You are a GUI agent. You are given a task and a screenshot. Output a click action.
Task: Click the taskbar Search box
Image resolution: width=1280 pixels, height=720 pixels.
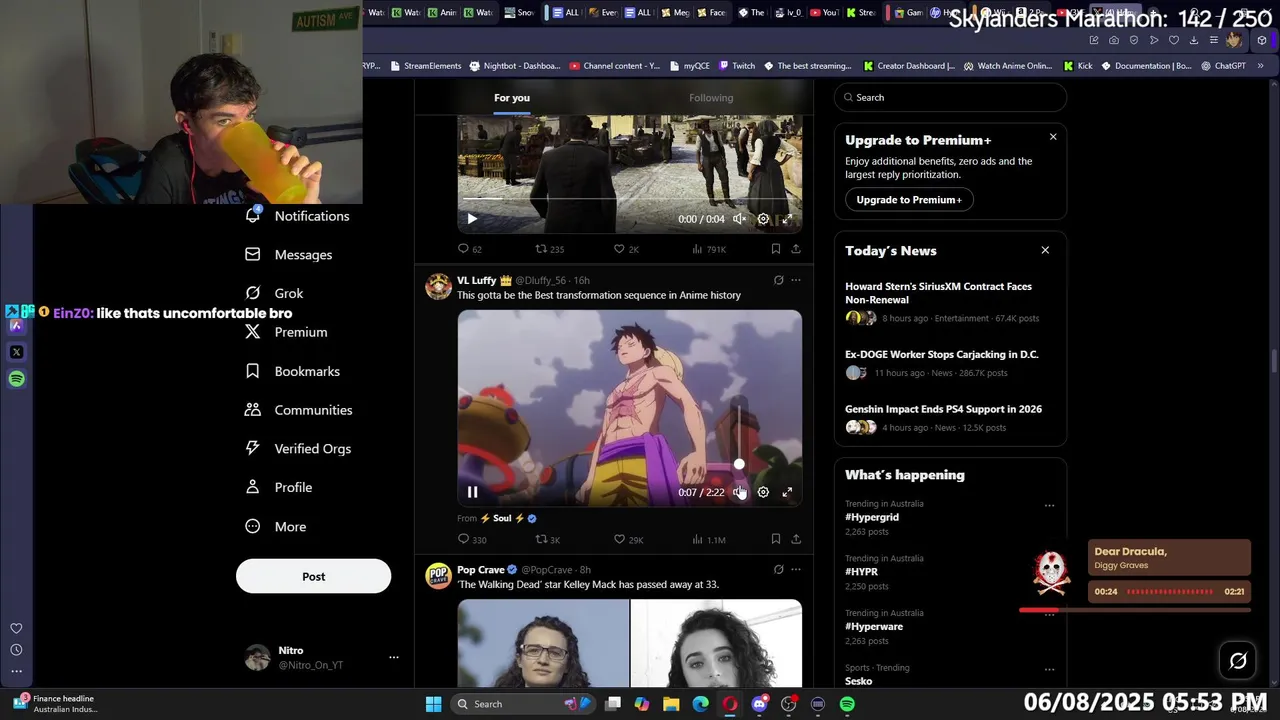[525, 704]
